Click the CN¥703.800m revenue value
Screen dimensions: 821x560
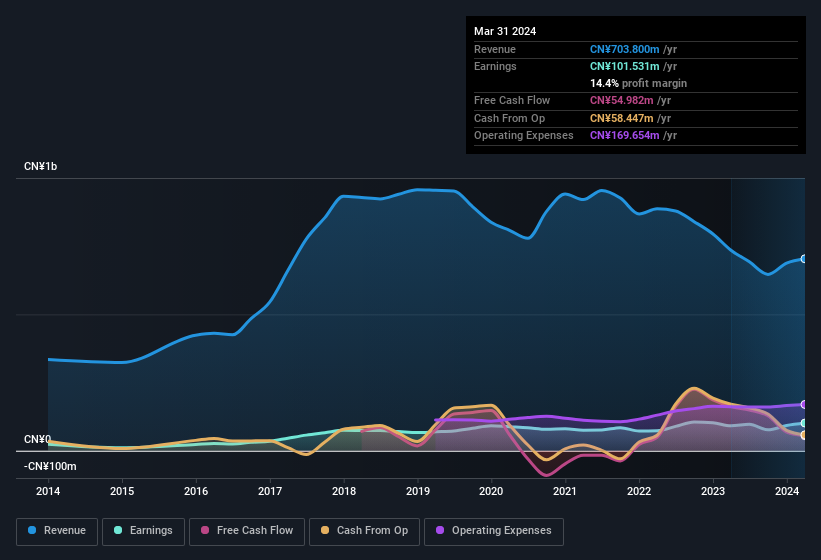click(625, 49)
